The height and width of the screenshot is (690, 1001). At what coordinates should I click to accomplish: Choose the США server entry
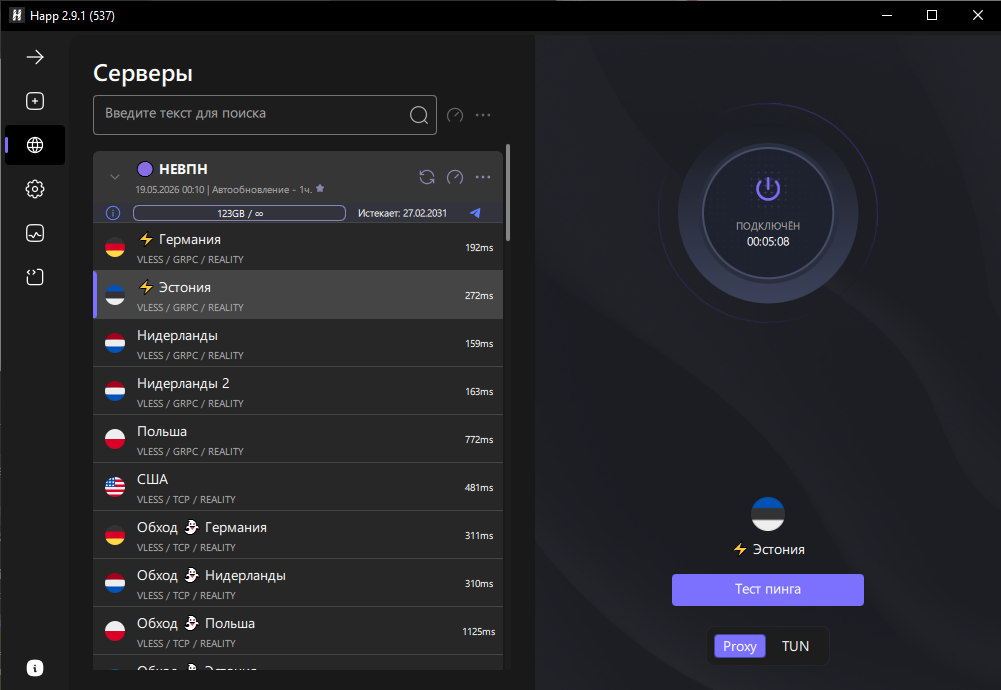point(298,487)
